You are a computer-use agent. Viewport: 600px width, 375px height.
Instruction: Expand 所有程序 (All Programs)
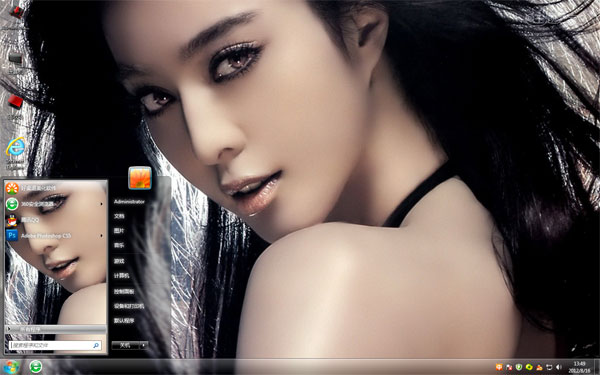pyautogui.click(x=55, y=329)
